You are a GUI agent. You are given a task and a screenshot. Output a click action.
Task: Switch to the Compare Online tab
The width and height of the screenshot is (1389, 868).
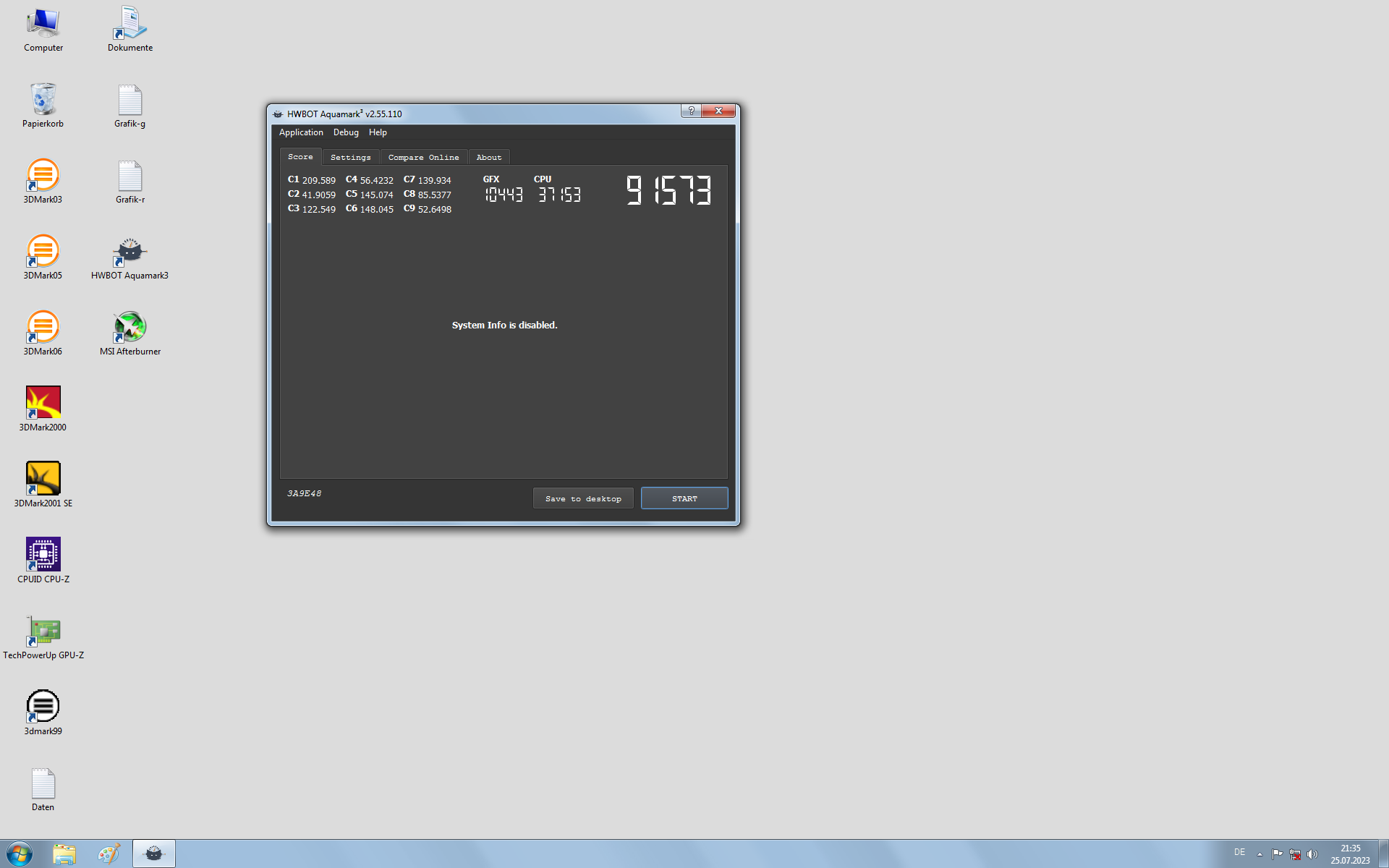point(423,157)
